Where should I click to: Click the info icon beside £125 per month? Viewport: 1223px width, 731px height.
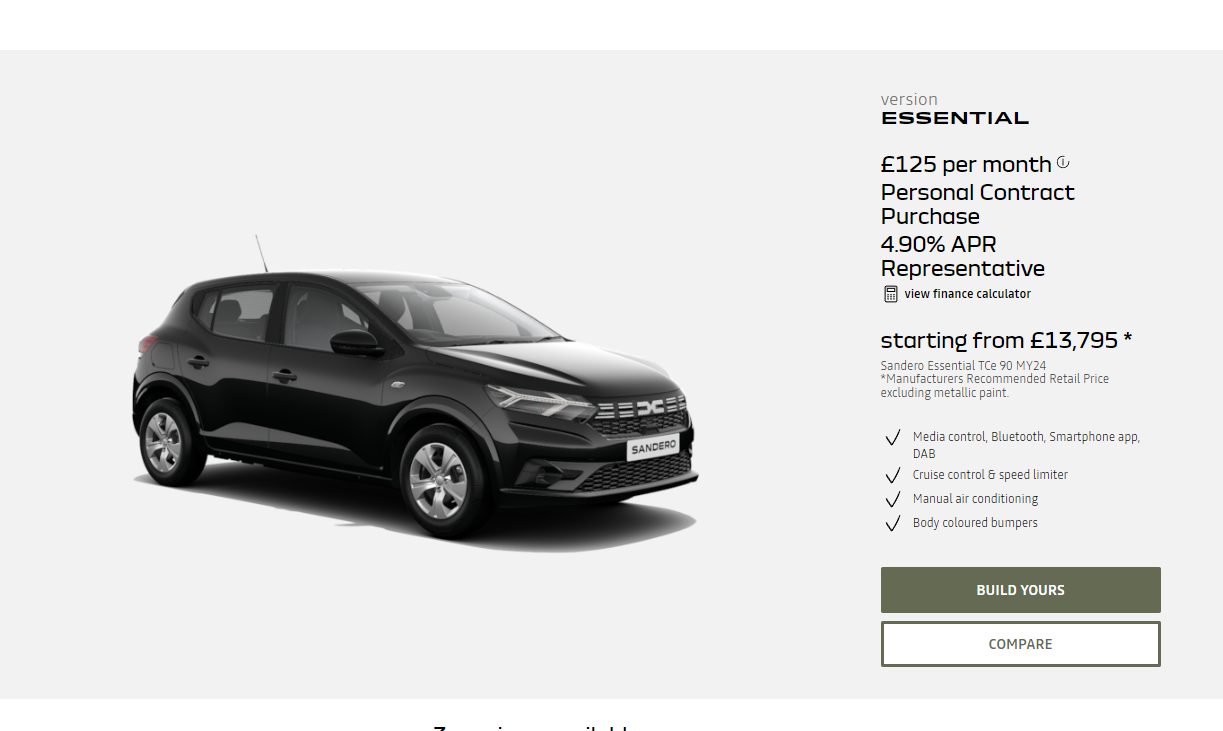point(1063,162)
